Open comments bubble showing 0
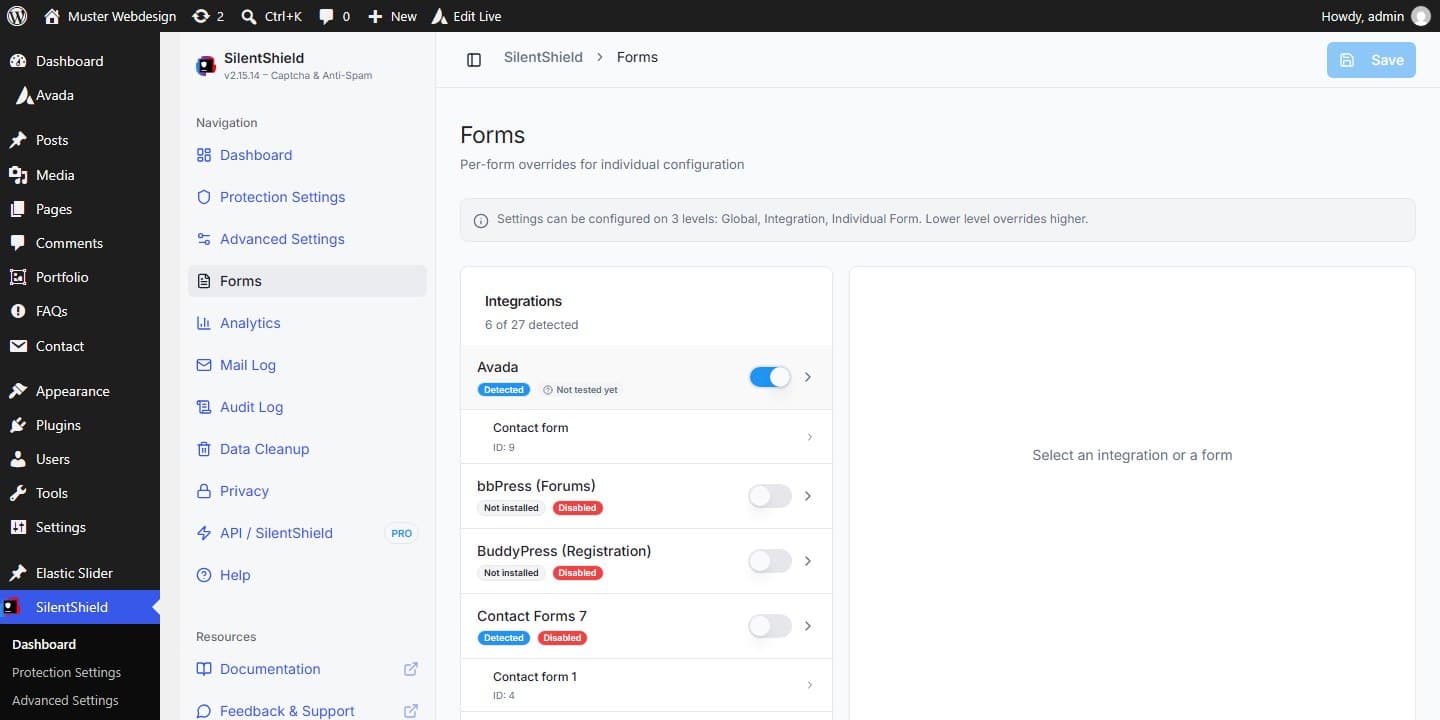Screen dimensions: 1440x720 (x=334, y=16)
